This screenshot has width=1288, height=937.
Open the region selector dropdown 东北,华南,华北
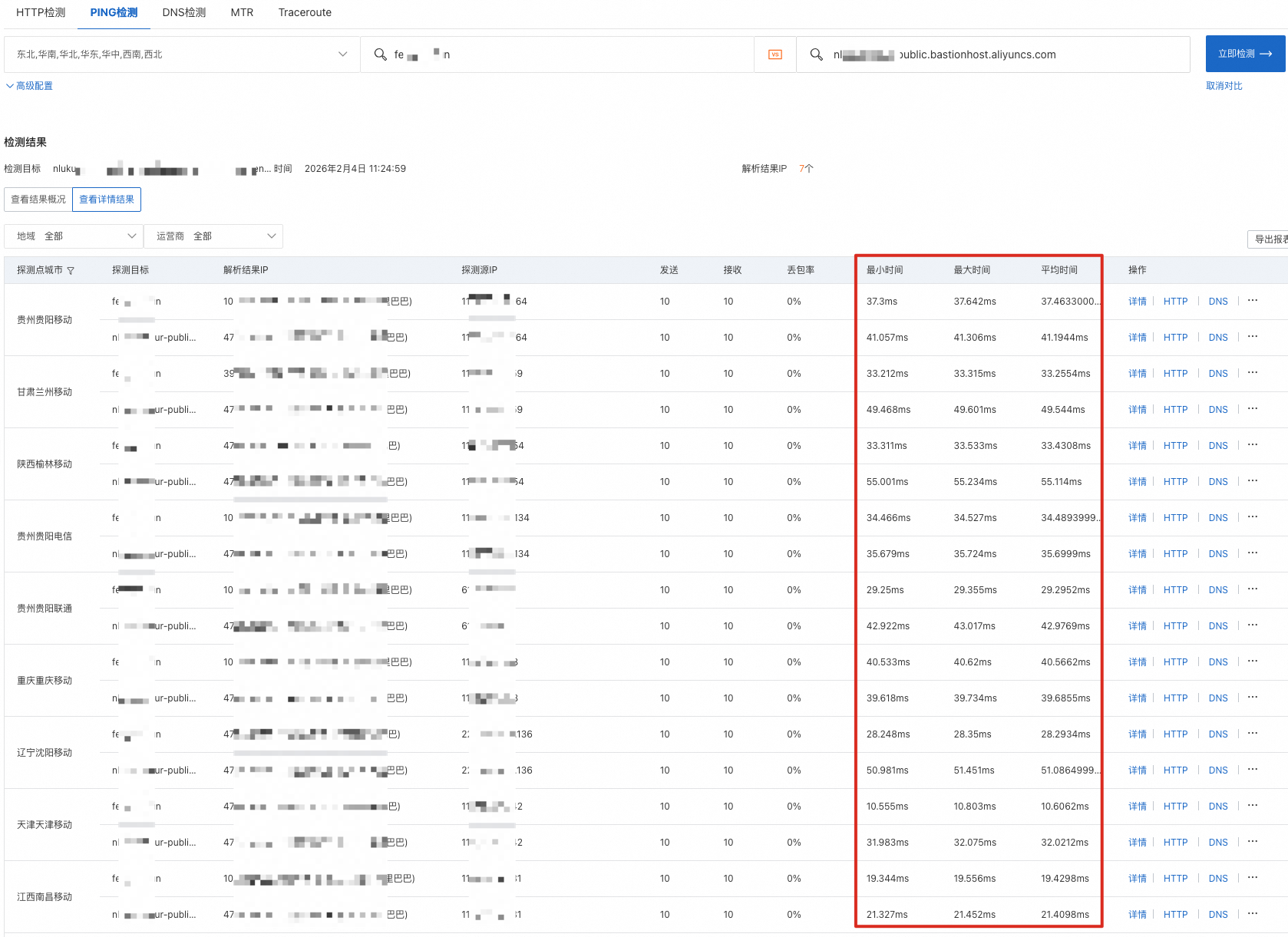182,54
